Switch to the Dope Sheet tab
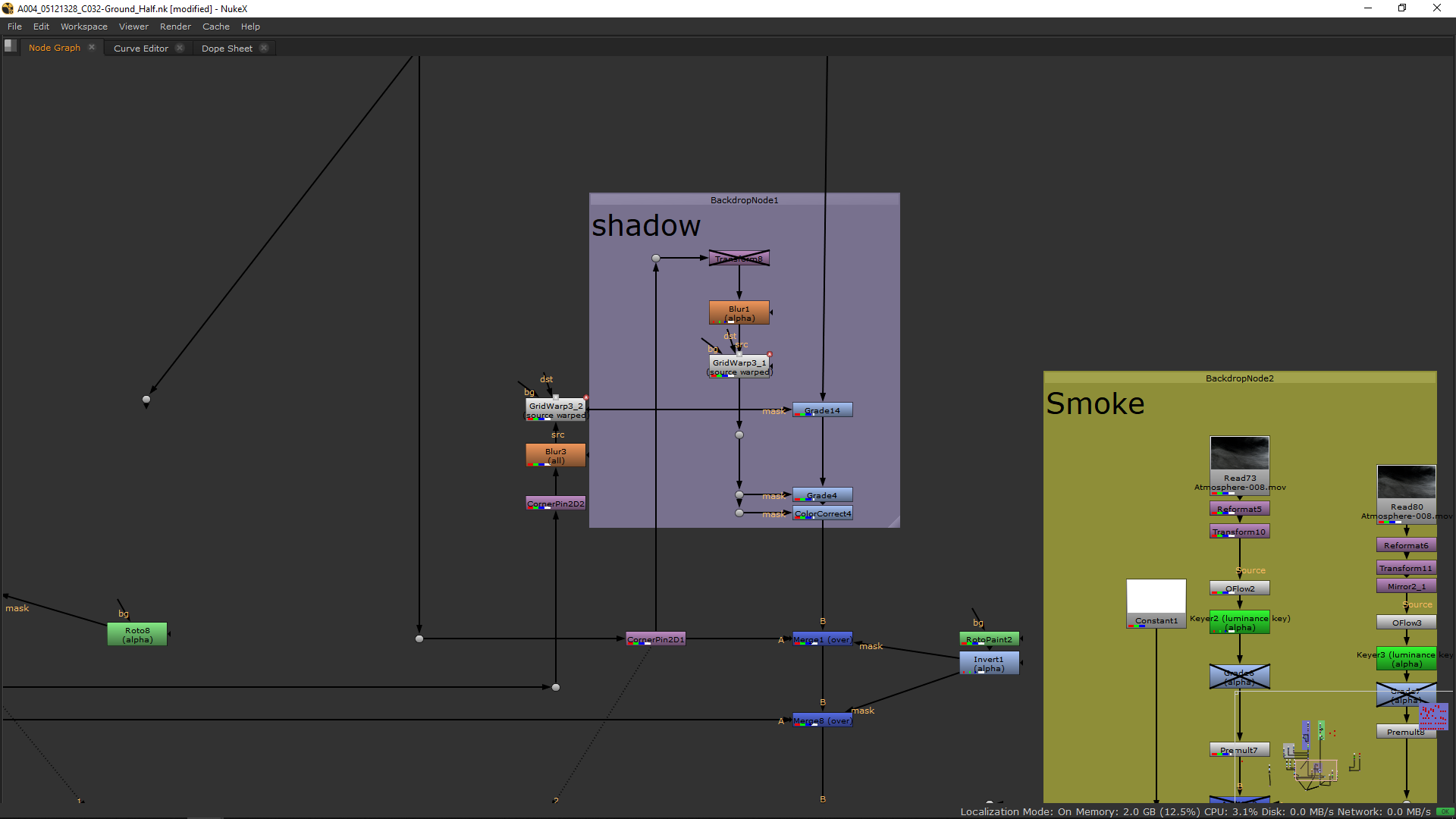Viewport: 1456px width, 819px height. pos(226,48)
